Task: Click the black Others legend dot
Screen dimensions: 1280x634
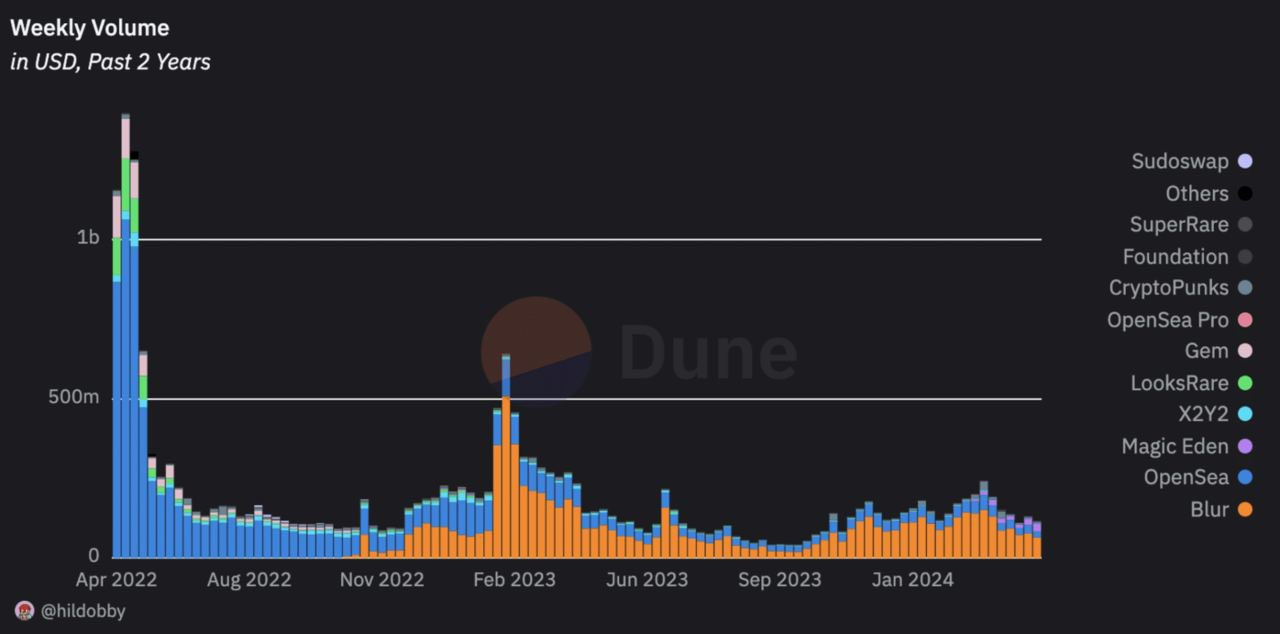Action: click(1244, 193)
